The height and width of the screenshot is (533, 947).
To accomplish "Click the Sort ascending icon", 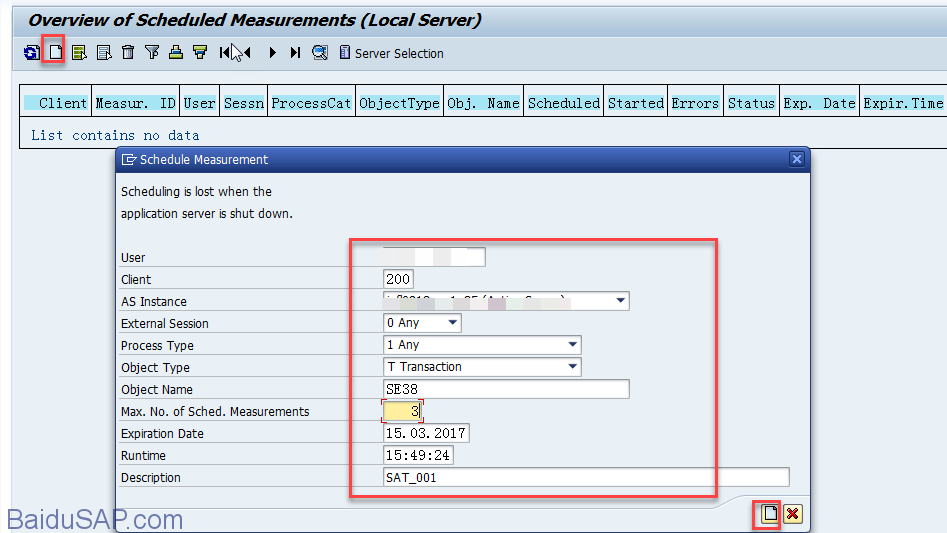I will click(x=176, y=53).
